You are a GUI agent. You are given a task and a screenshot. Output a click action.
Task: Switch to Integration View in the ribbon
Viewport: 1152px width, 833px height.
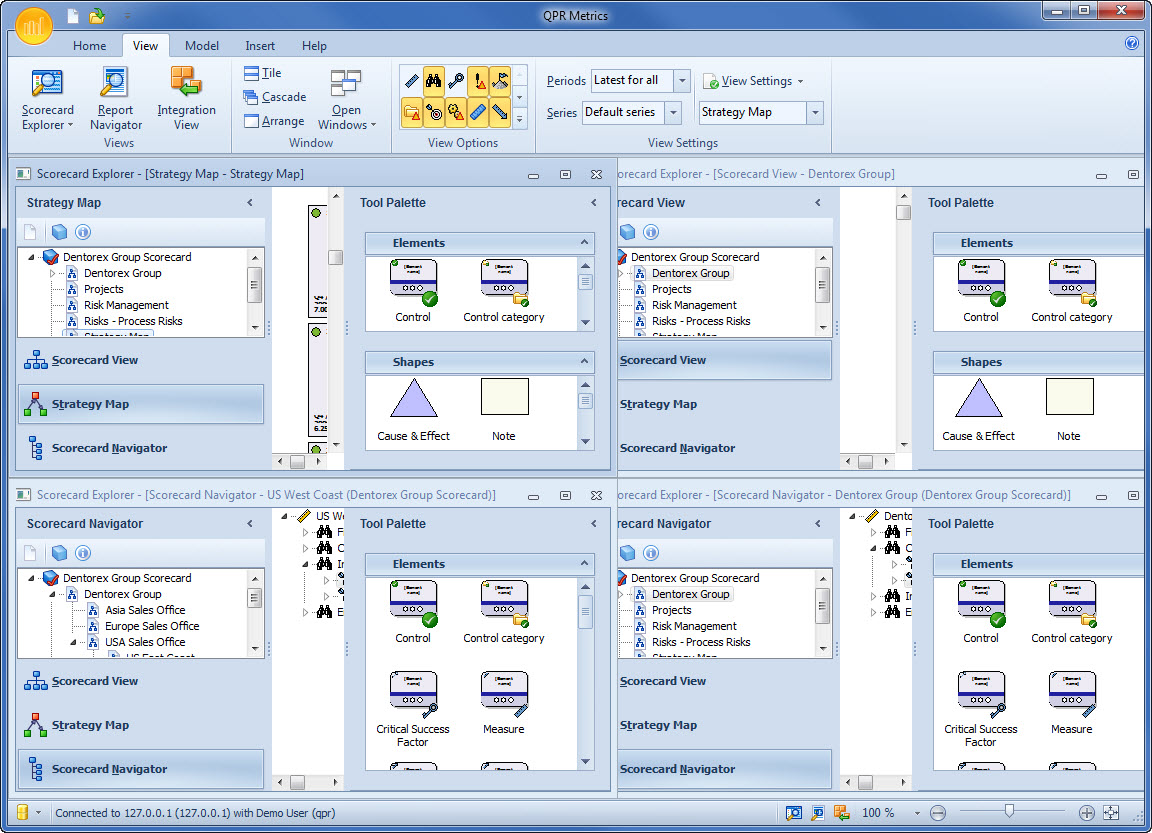(x=186, y=99)
